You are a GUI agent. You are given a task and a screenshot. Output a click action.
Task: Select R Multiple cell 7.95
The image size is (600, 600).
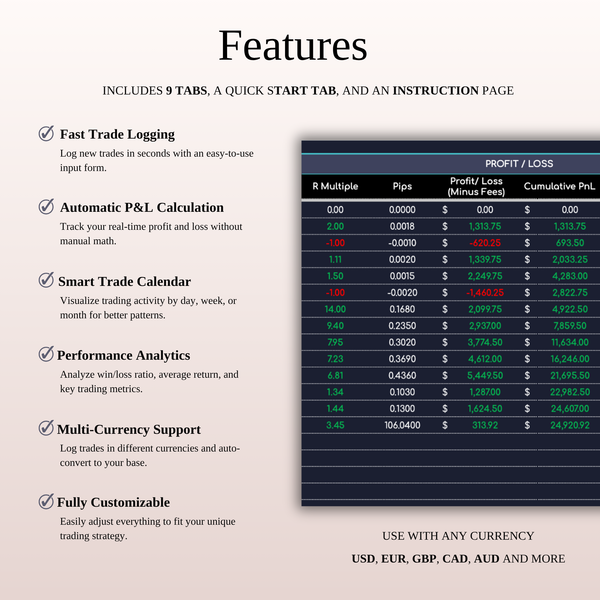(x=335, y=342)
